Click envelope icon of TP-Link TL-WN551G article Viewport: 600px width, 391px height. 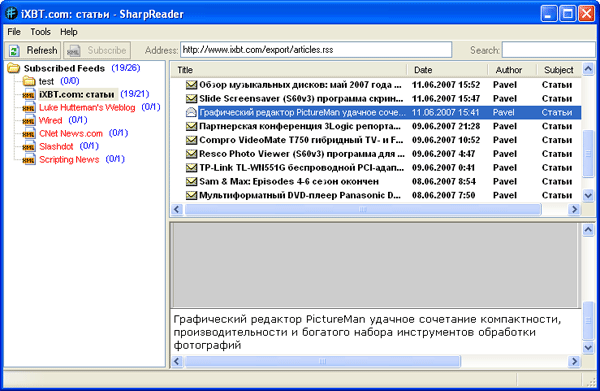(x=191, y=167)
